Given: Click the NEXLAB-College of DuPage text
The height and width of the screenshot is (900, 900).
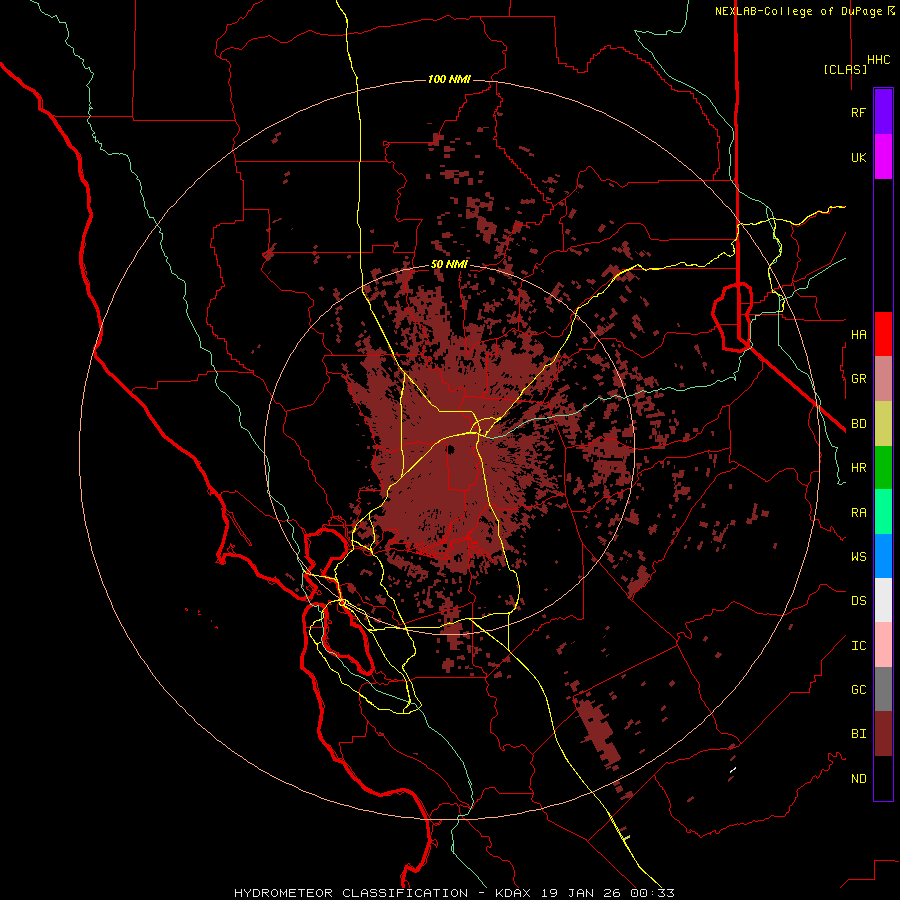Looking at the screenshot, I should tap(798, 11).
